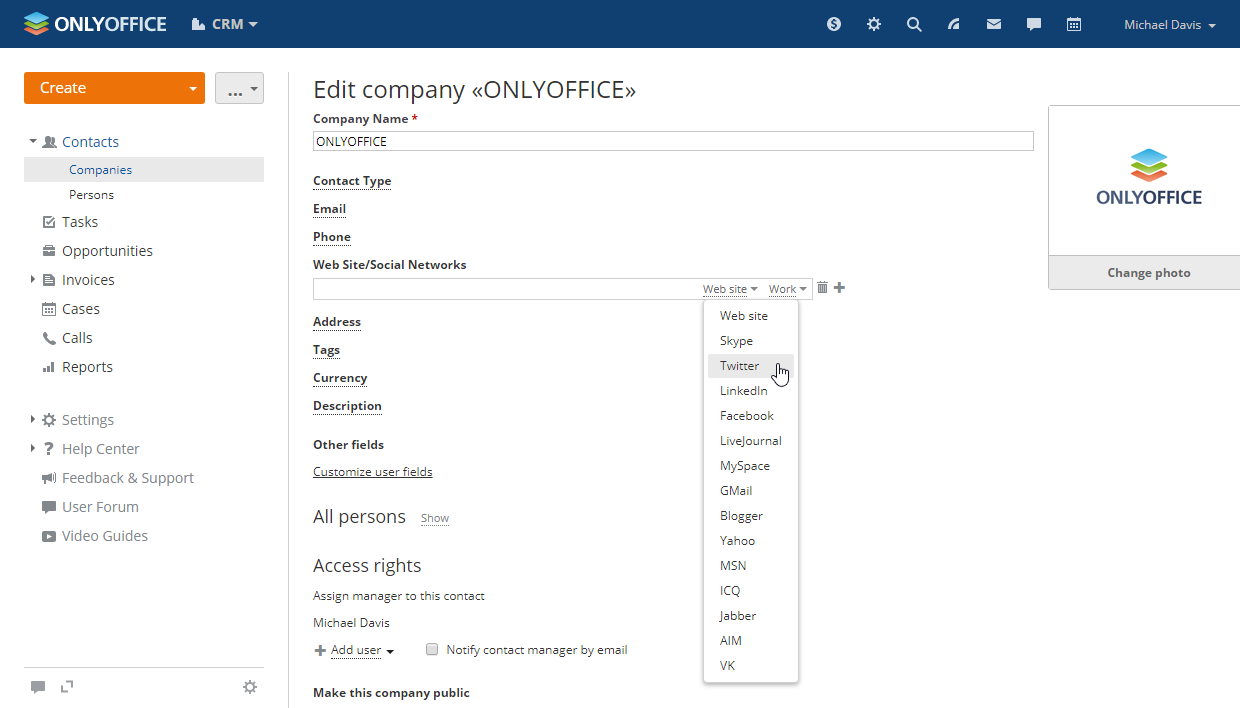Open User Forum link
This screenshot has width=1240, height=708.
click(x=100, y=507)
